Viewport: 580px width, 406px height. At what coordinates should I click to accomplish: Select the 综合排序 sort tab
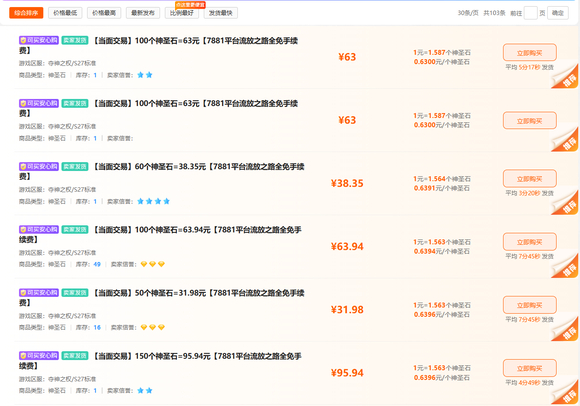tap(26, 13)
